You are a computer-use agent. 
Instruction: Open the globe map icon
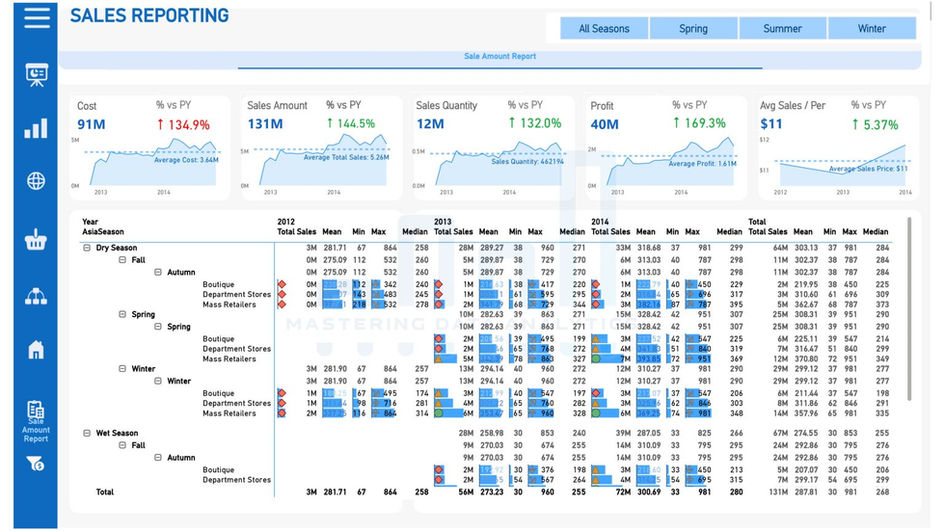pyautogui.click(x=36, y=181)
